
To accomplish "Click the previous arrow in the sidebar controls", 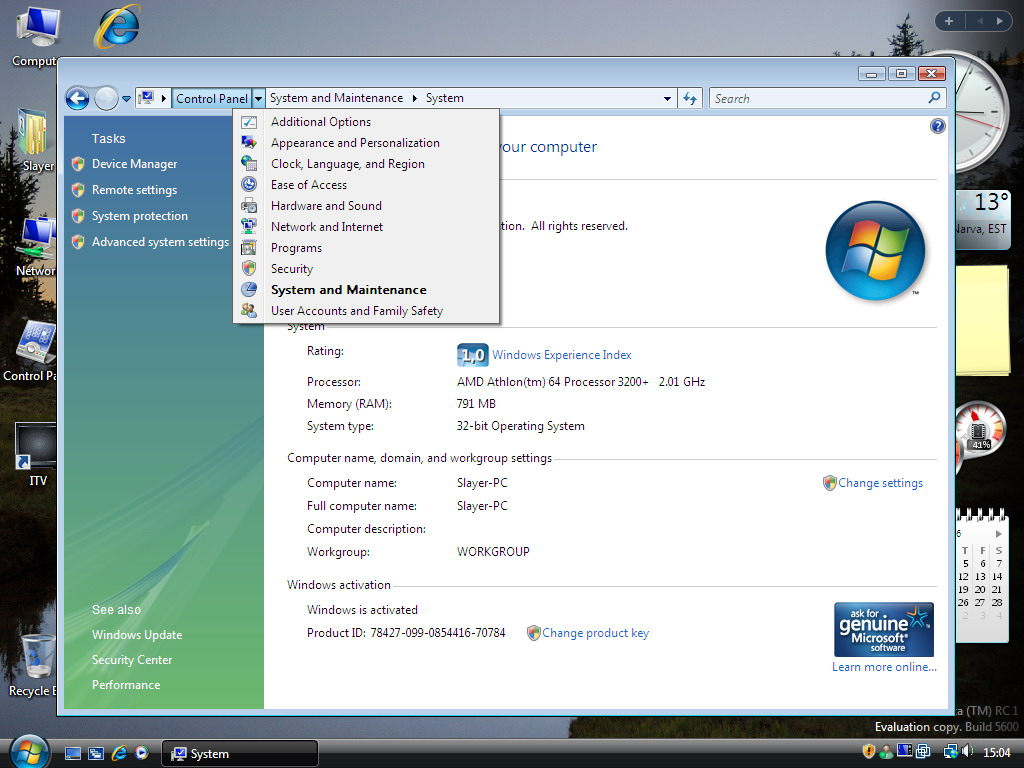I will (x=980, y=21).
